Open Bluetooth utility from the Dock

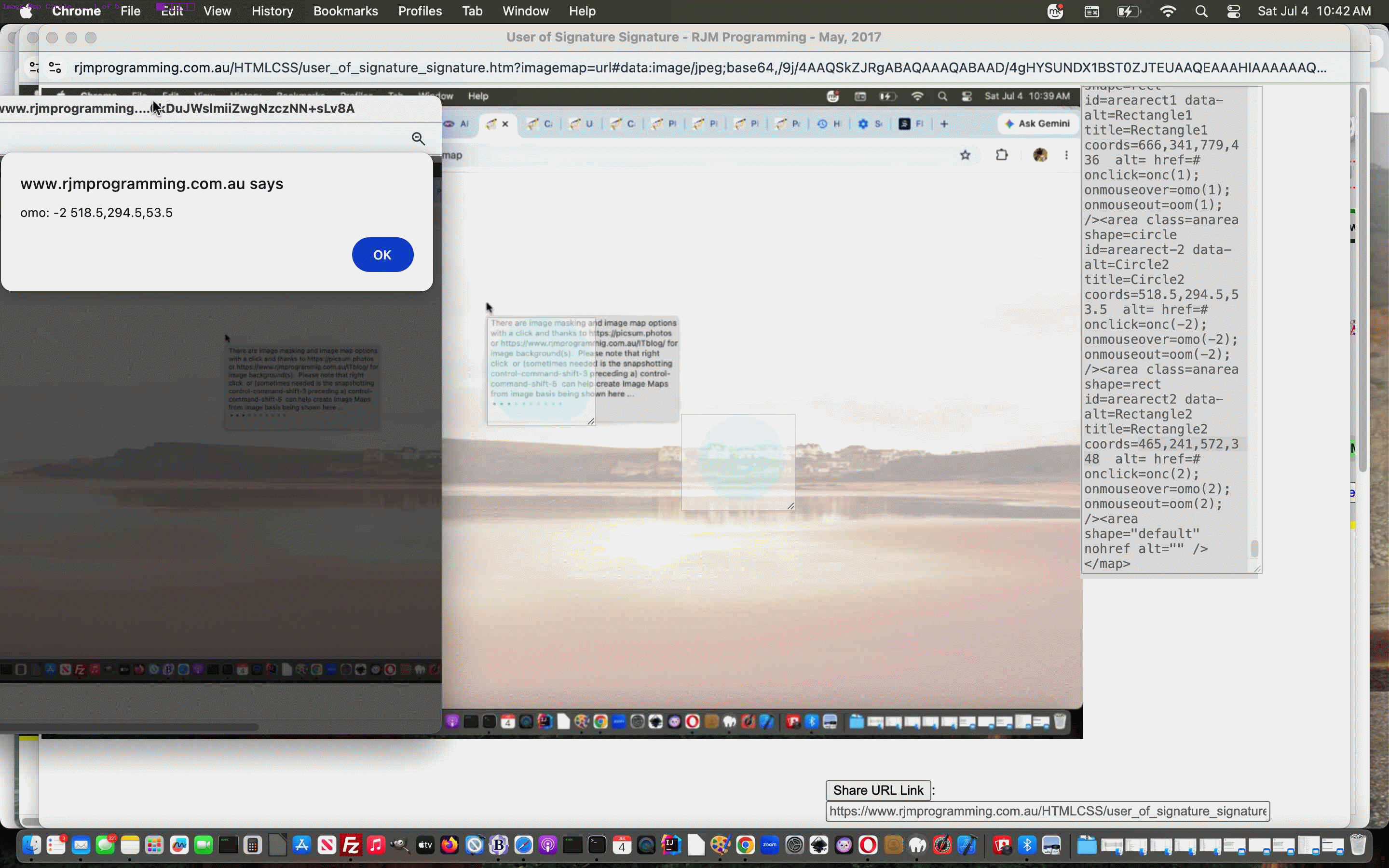pos(1027,845)
